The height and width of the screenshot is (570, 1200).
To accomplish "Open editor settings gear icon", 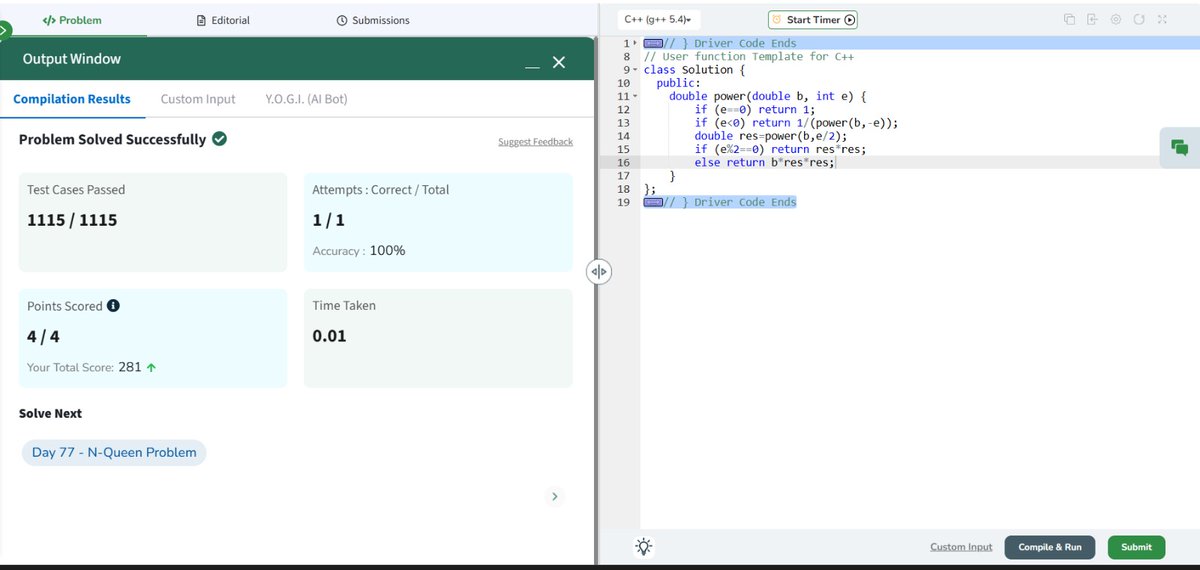I will pyautogui.click(x=1115, y=19).
